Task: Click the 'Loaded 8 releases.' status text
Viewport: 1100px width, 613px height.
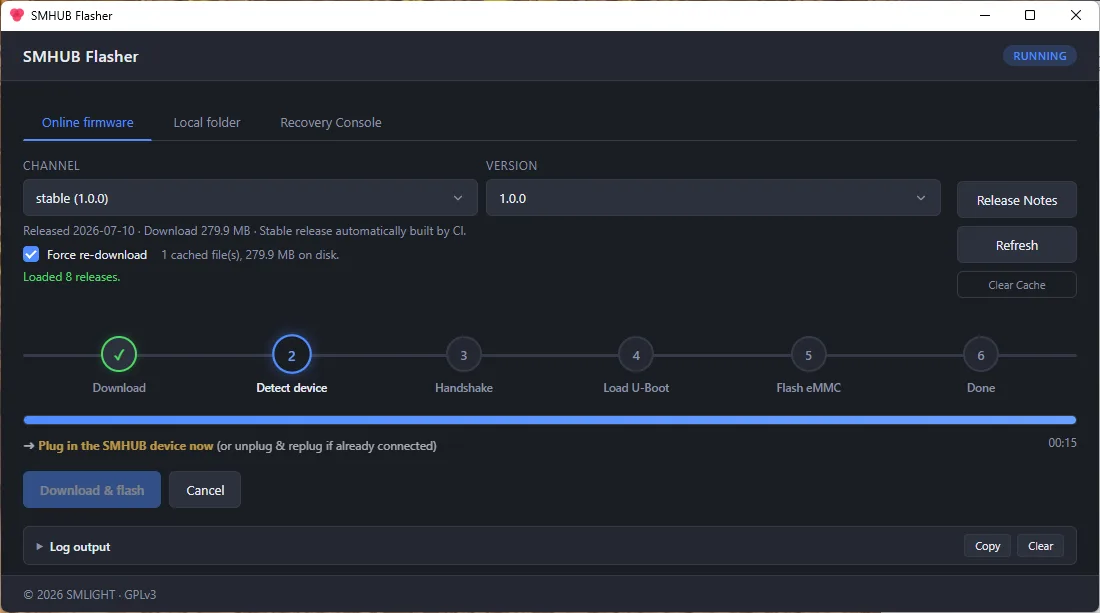Action: pos(72,276)
